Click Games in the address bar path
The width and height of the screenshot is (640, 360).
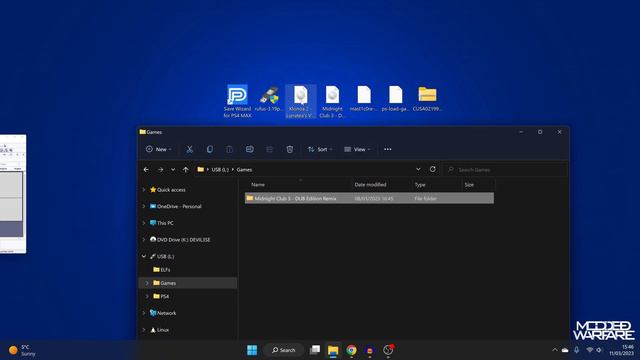(244, 169)
